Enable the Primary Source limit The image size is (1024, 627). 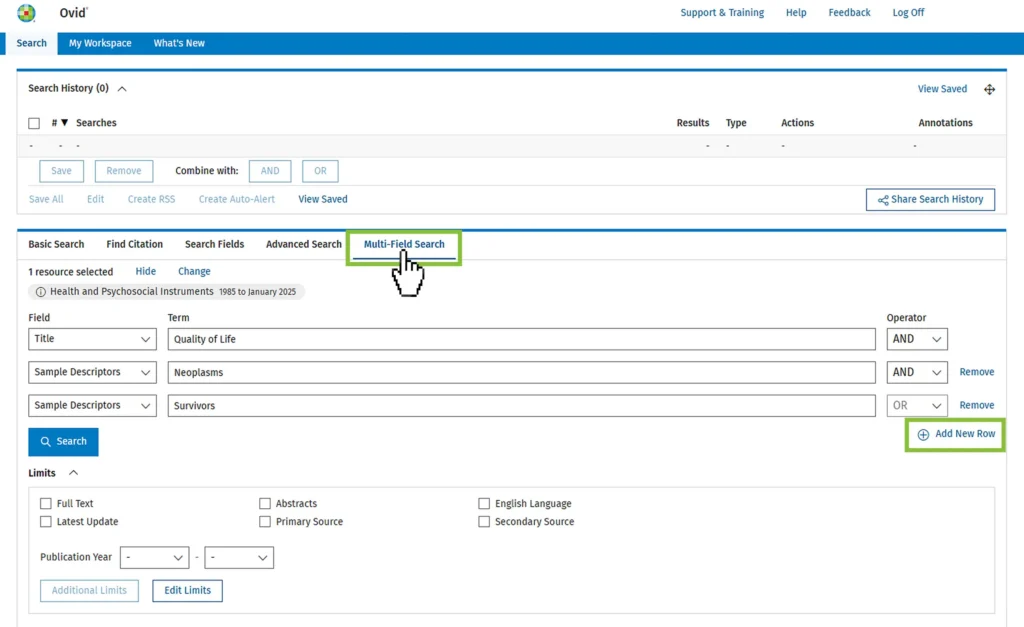point(264,522)
